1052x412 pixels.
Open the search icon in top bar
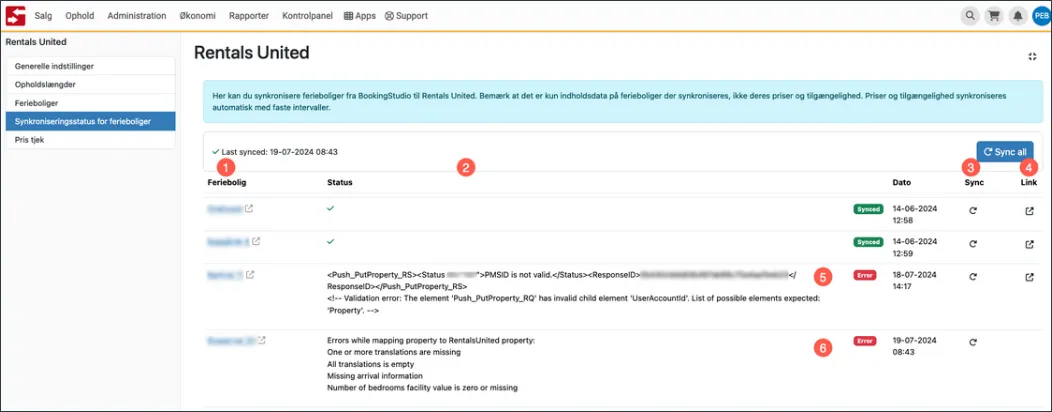click(970, 16)
